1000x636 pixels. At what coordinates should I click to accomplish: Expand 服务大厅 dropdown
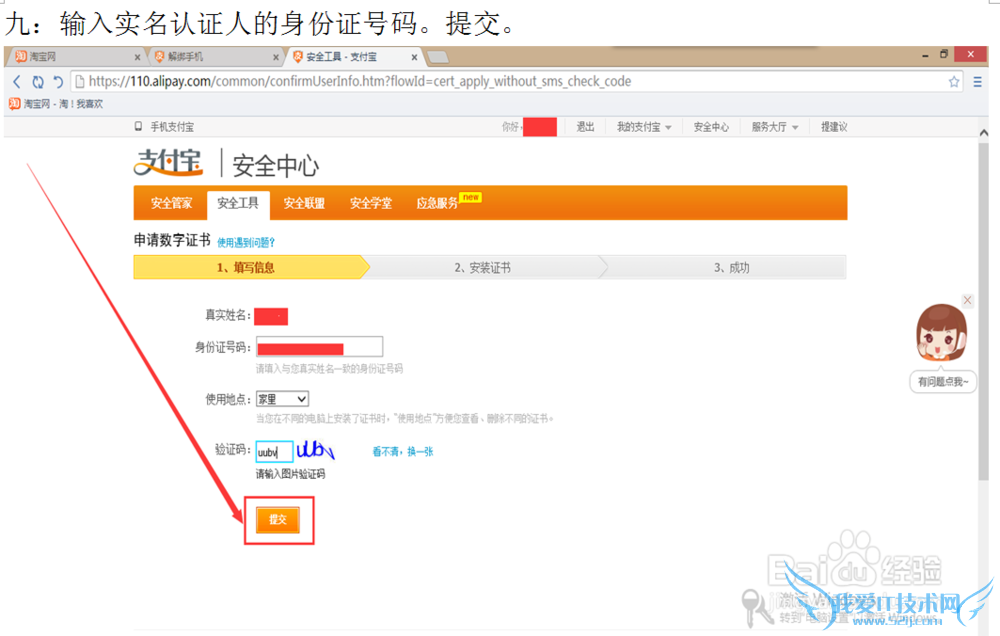tap(774, 127)
